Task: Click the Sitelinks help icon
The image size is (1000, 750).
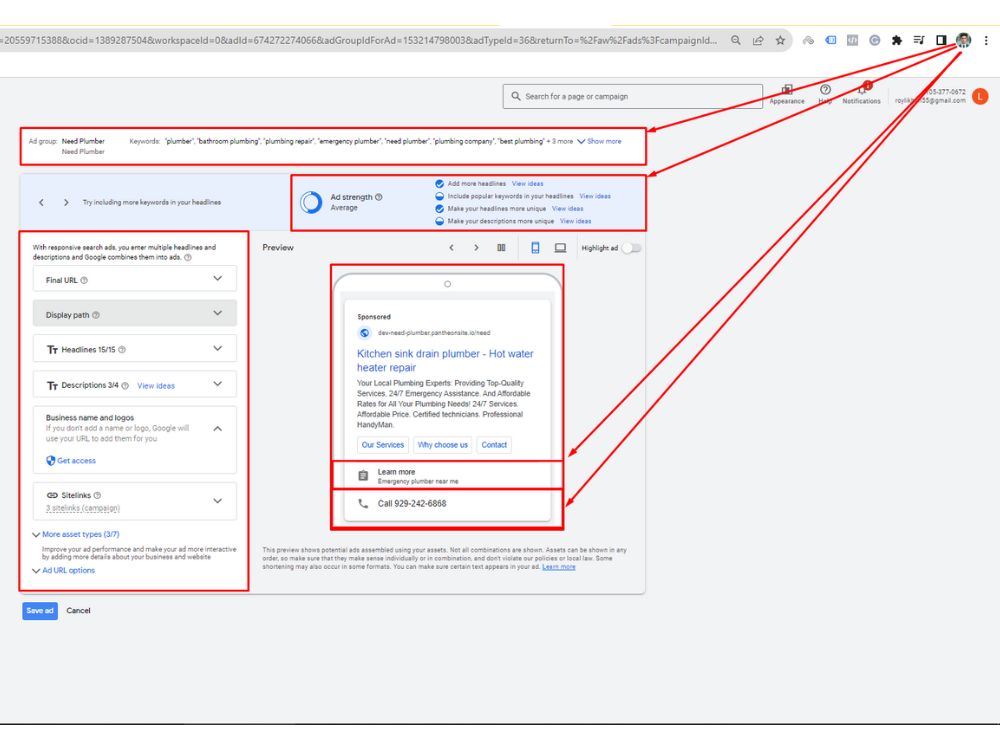Action: [97, 495]
